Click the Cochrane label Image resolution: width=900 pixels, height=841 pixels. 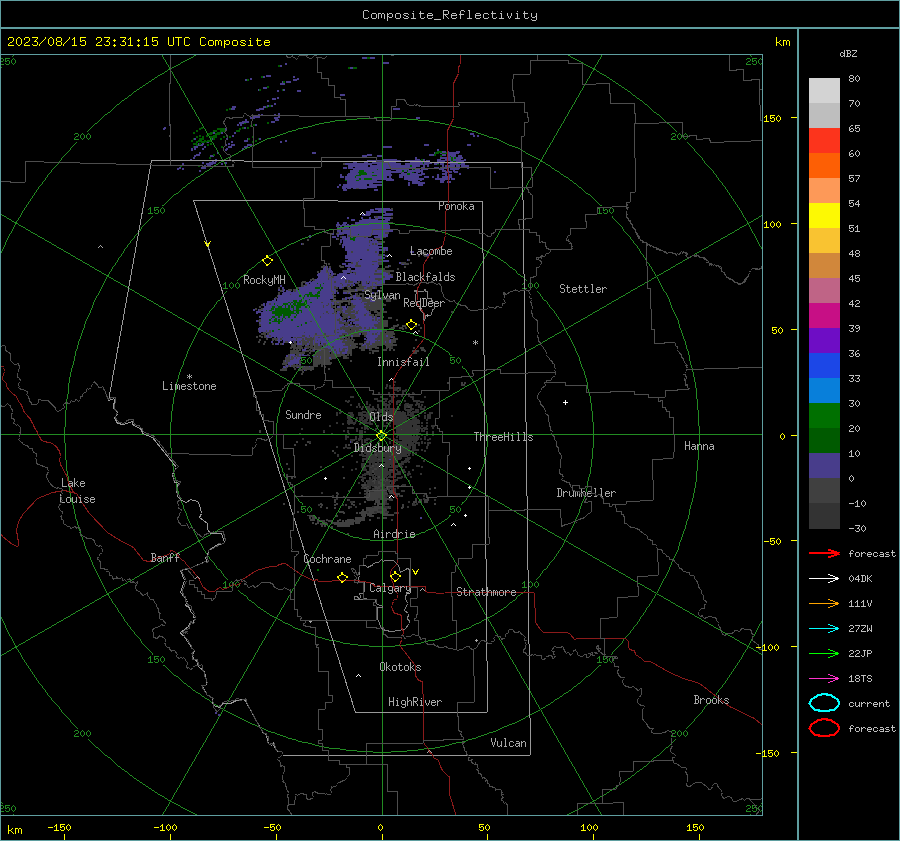pyautogui.click(x=327, y=559)
